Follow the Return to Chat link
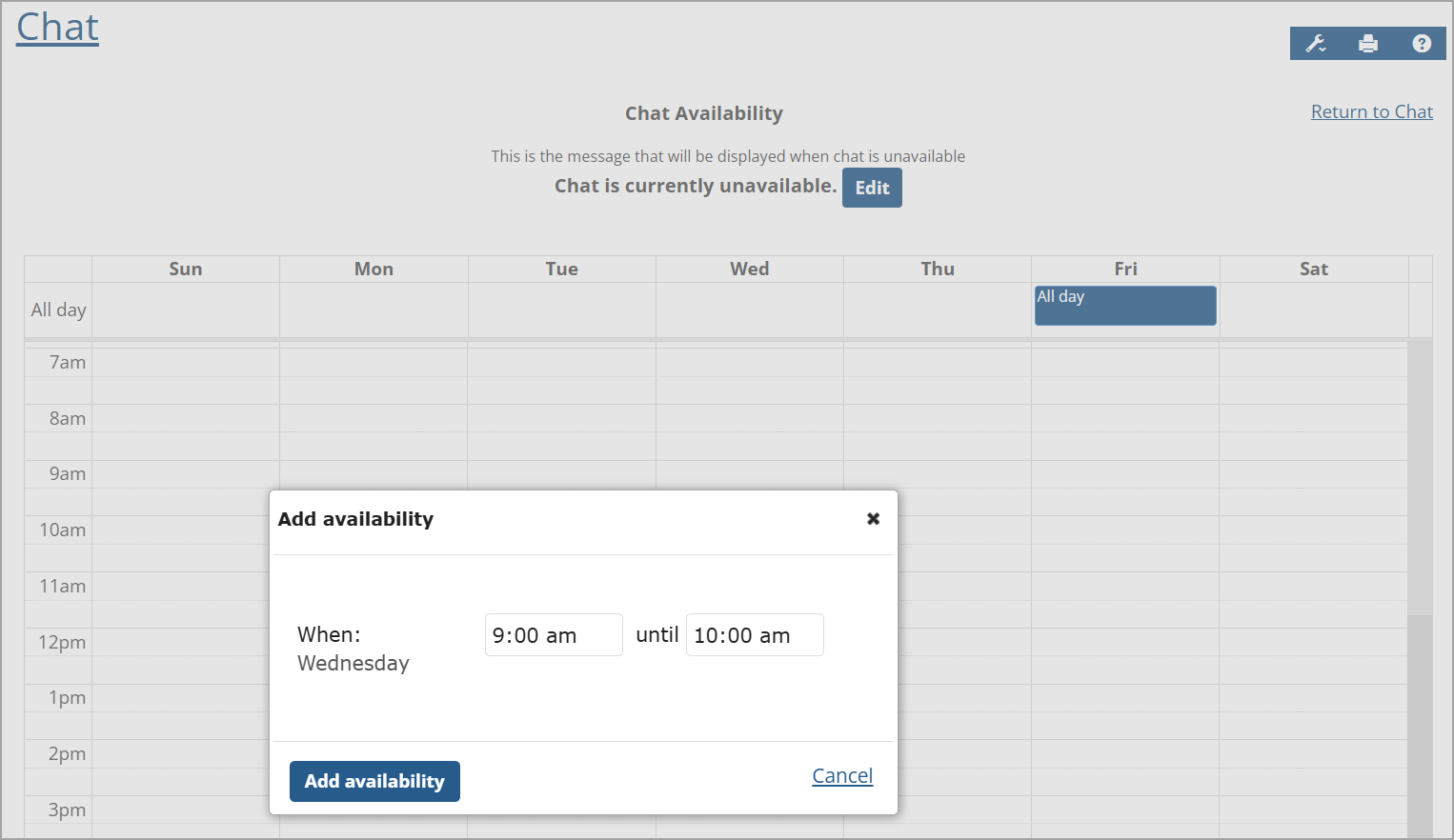The width and height of the screenshot is (1454, 840). (x=1371, y=111)
